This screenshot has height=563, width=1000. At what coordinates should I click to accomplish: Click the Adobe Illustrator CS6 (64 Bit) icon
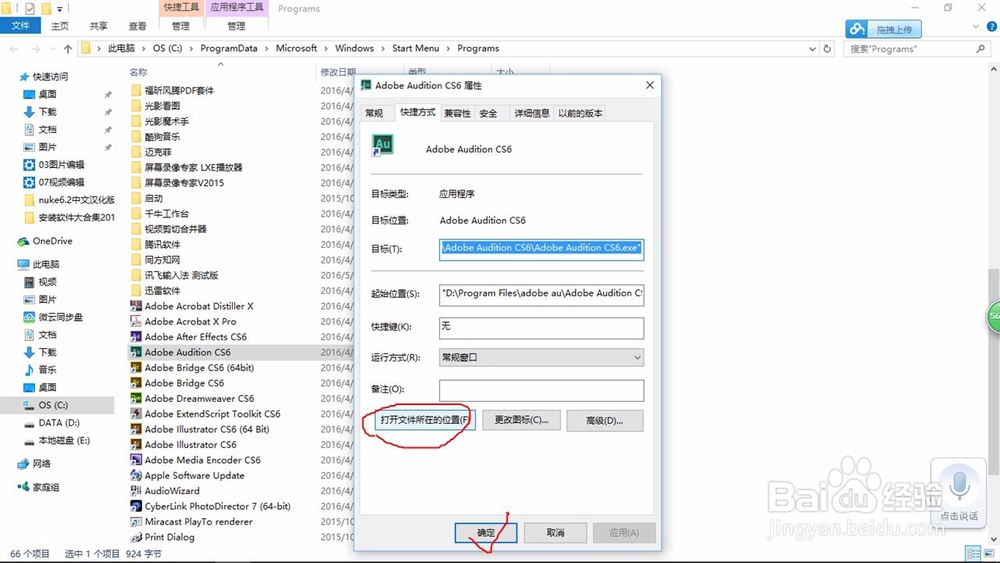tap(136, 429)
